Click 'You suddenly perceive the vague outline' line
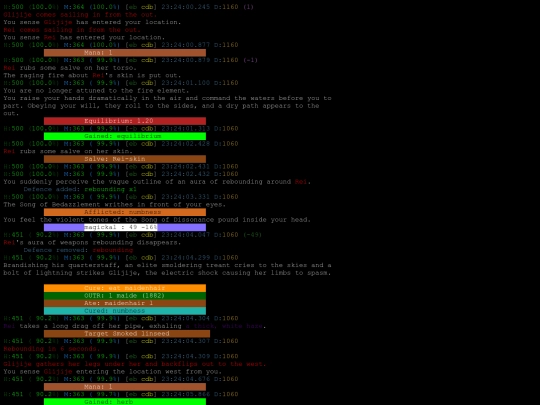Screen dimensions: 540x405 (x=157, y=181)
